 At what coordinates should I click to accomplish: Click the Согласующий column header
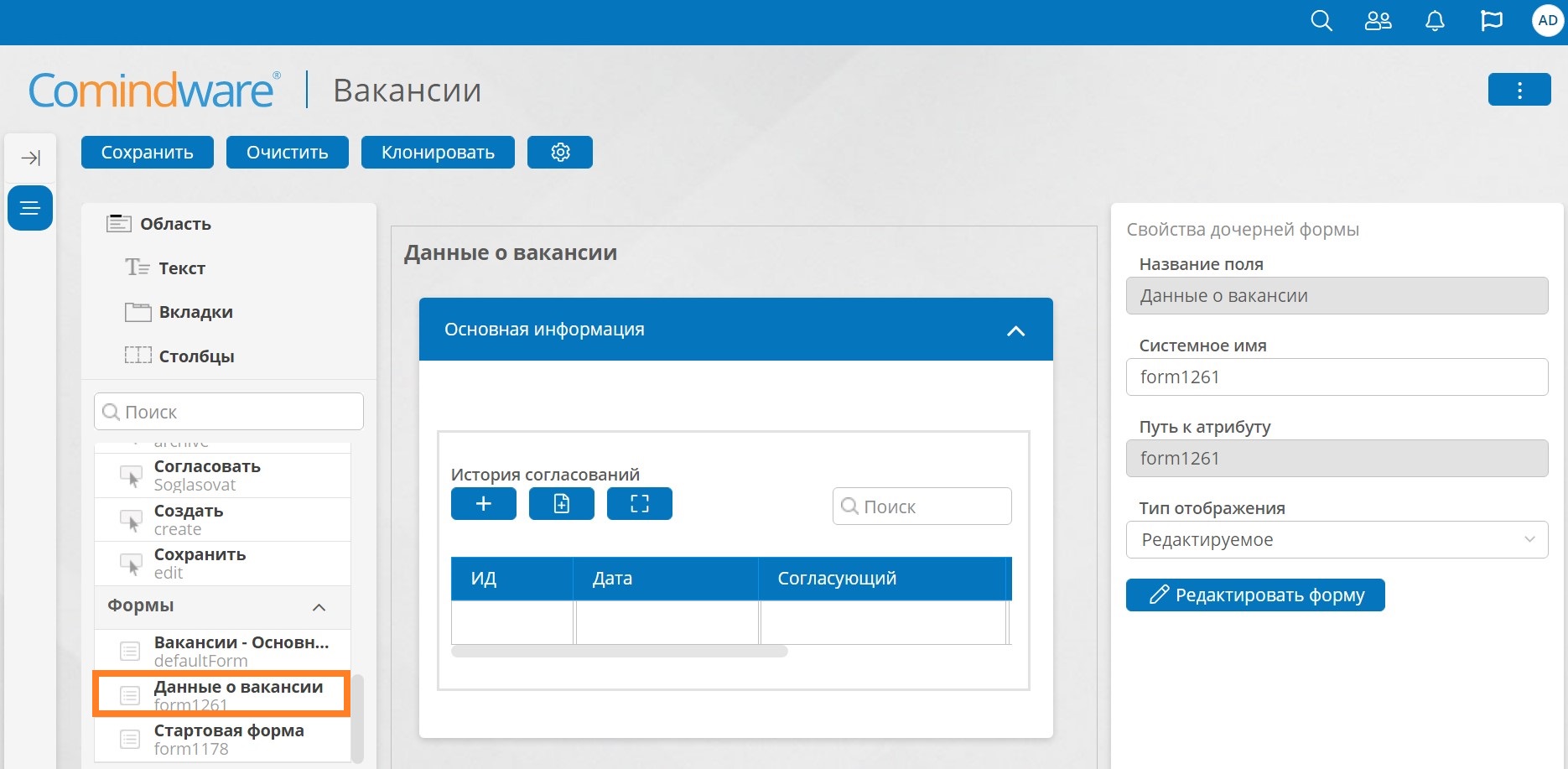coord(882,579)
